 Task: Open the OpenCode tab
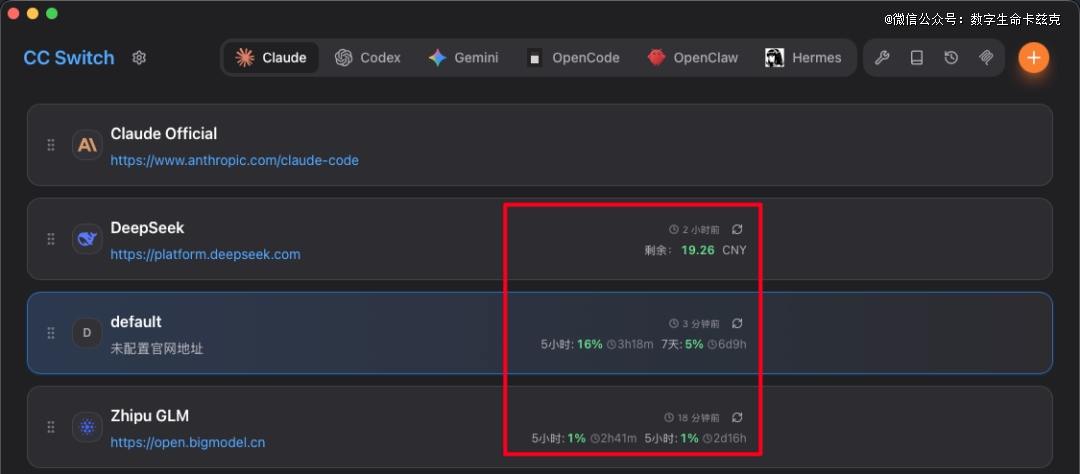pyautogui.click(x=574, y=58)
